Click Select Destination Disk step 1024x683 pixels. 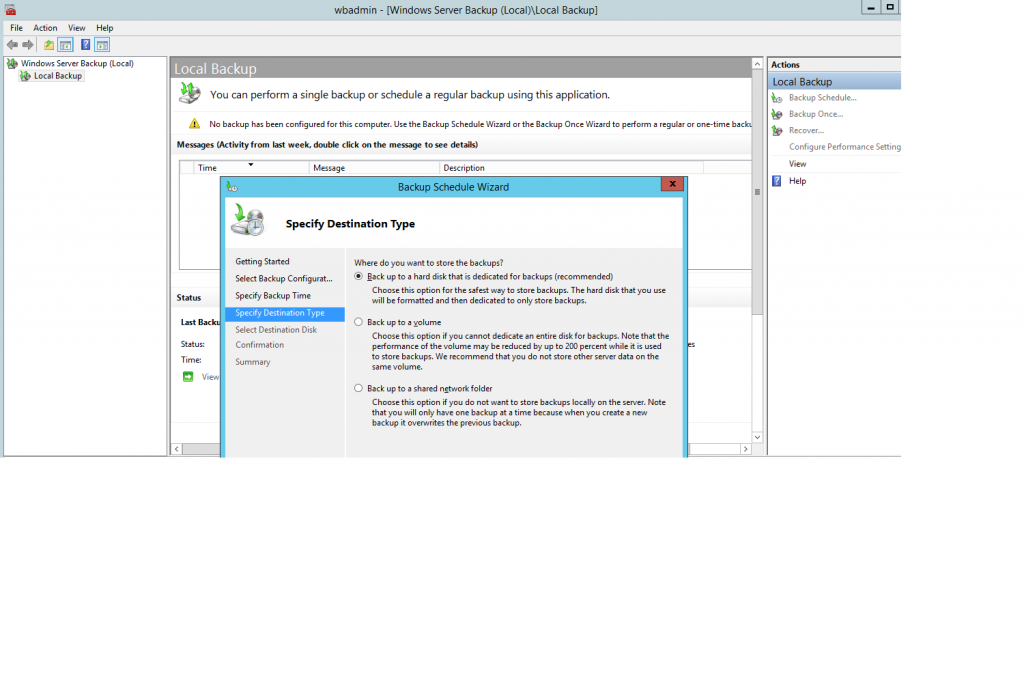pos(276,330)
